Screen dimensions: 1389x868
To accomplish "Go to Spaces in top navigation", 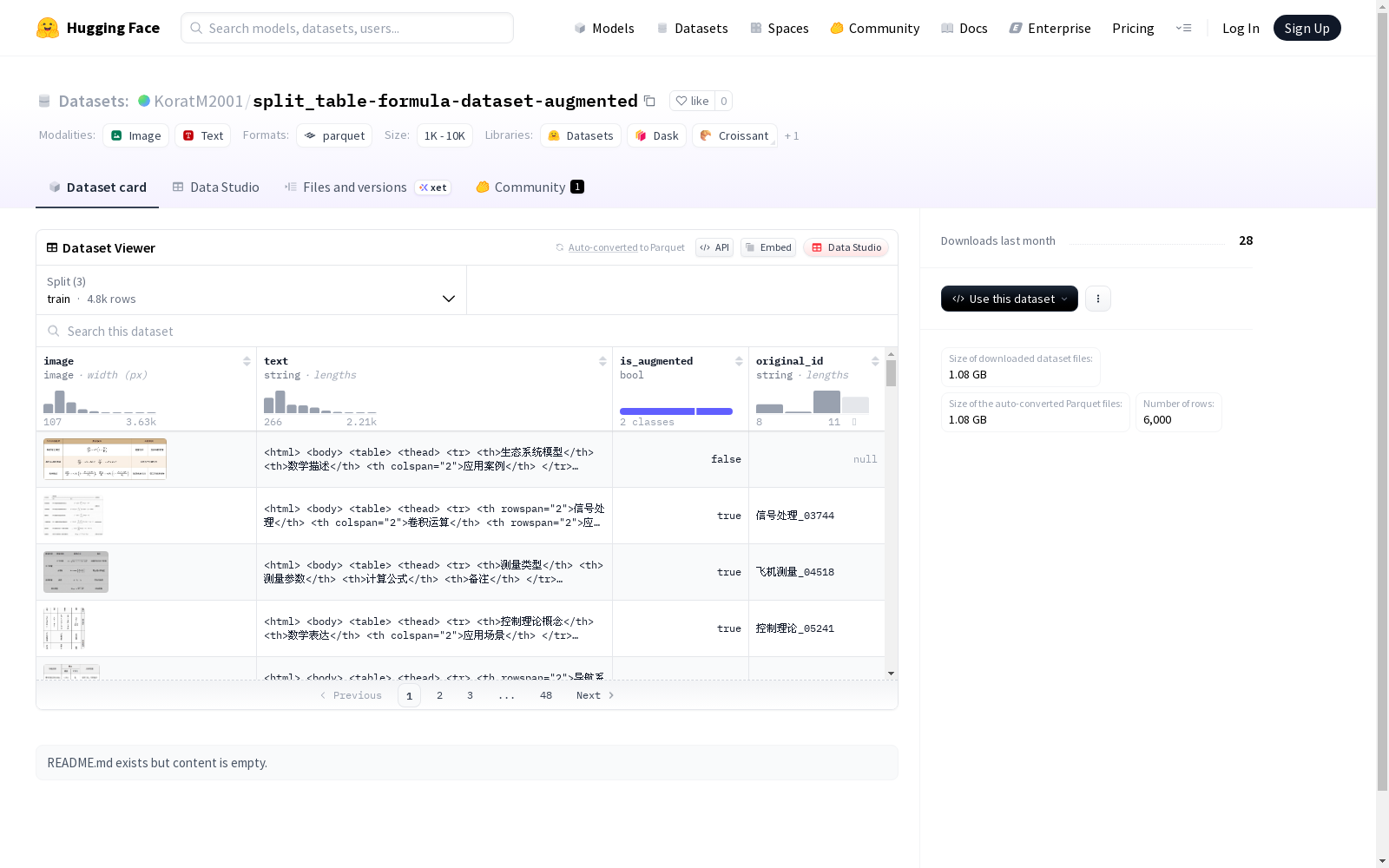I will [x=780, y=28].
